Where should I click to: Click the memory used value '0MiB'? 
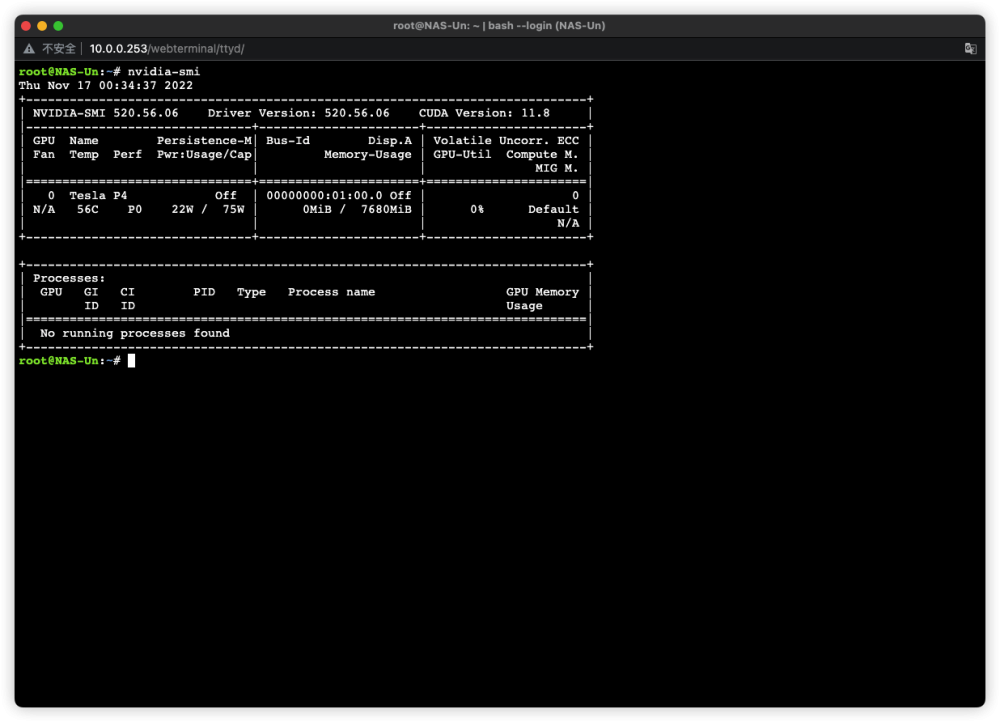point(317,209)
